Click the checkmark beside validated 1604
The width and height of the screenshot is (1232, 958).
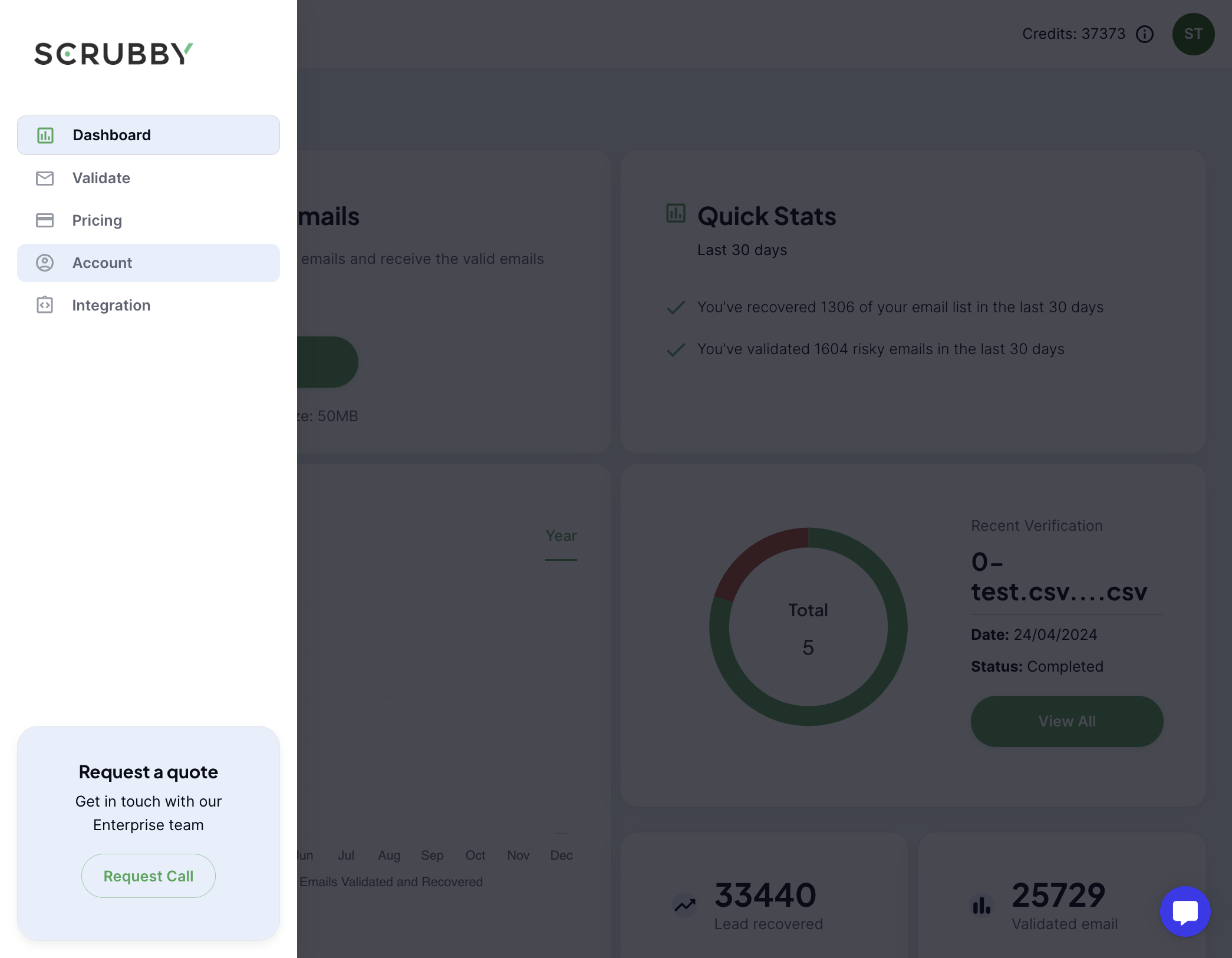pos(676,350)
